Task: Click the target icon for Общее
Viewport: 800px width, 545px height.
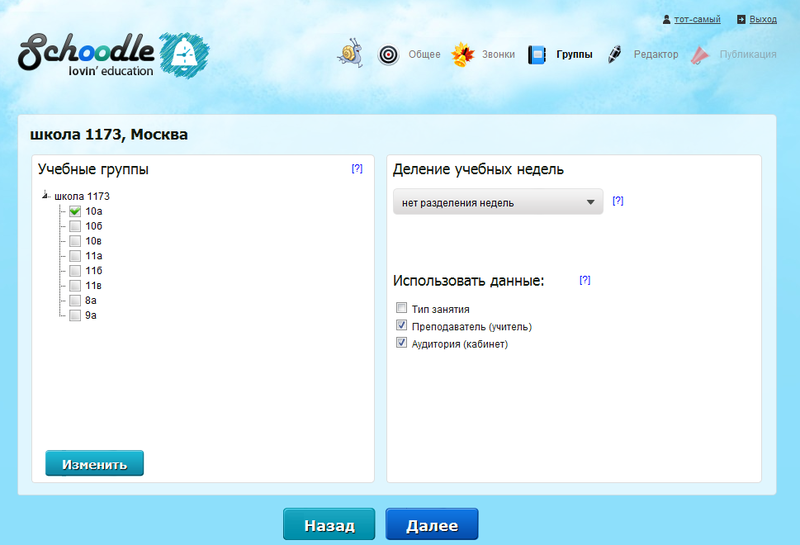Action: point(388,55)
